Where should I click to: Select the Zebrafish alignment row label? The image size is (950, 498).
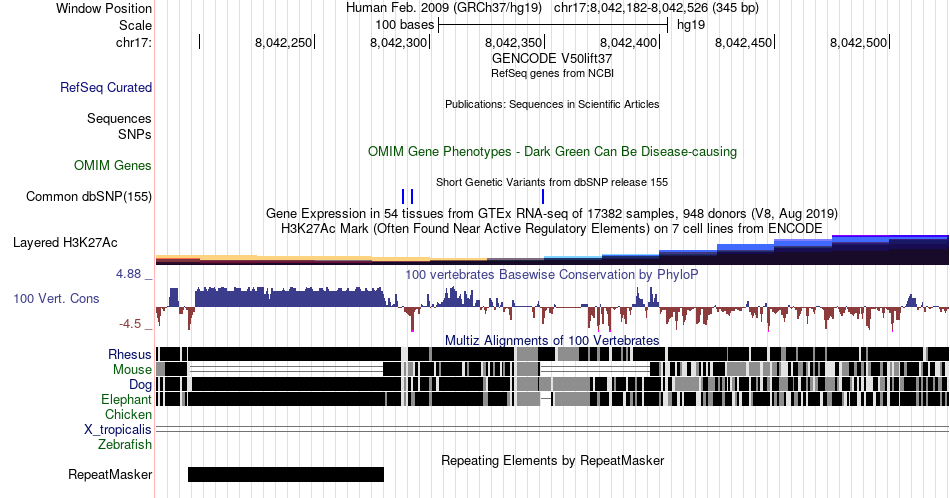click(x=125, y=444)
